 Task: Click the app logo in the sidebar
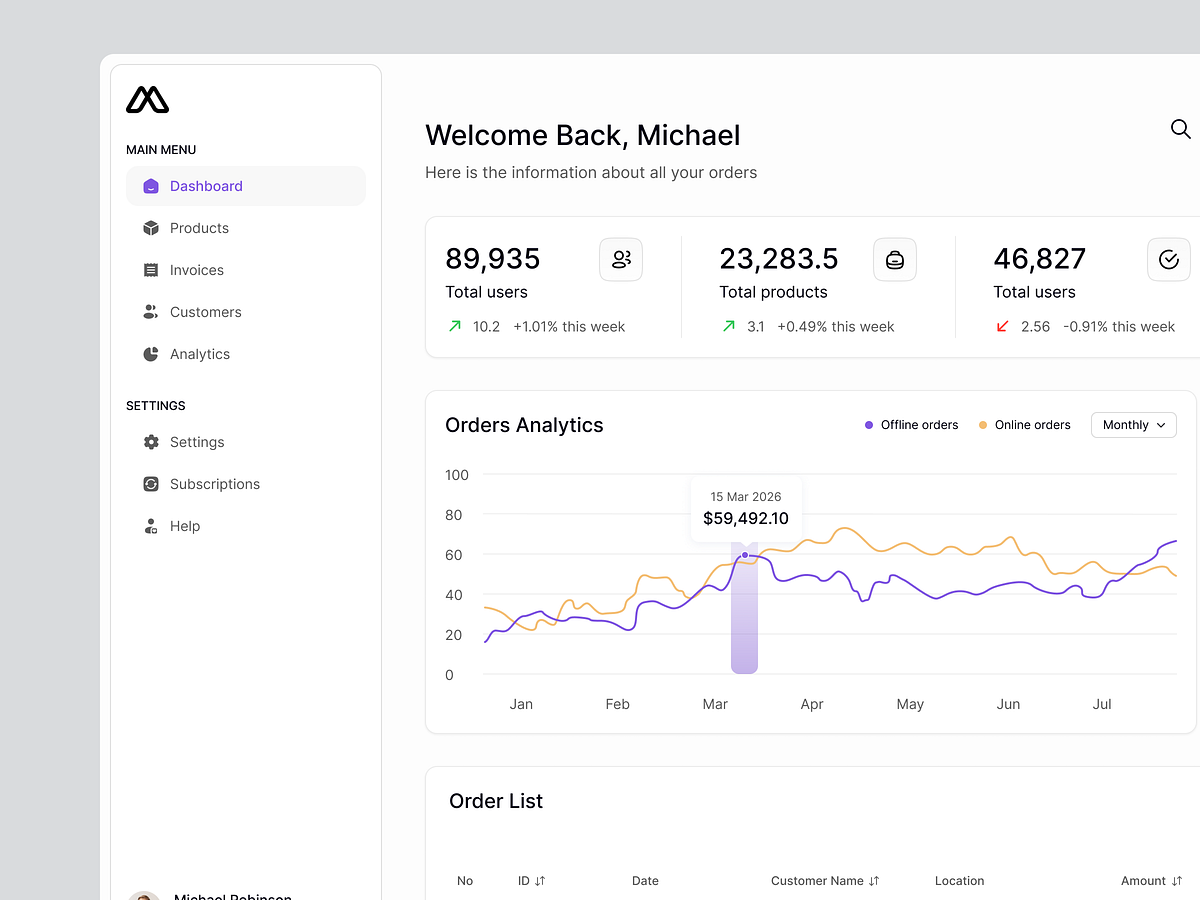pyautogui.click(x=147, y=99)
